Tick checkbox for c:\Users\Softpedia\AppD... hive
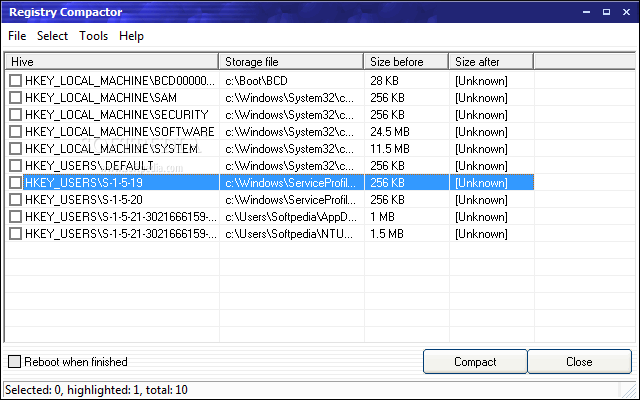This screenshot has height=400, width=640. point(16,217)
